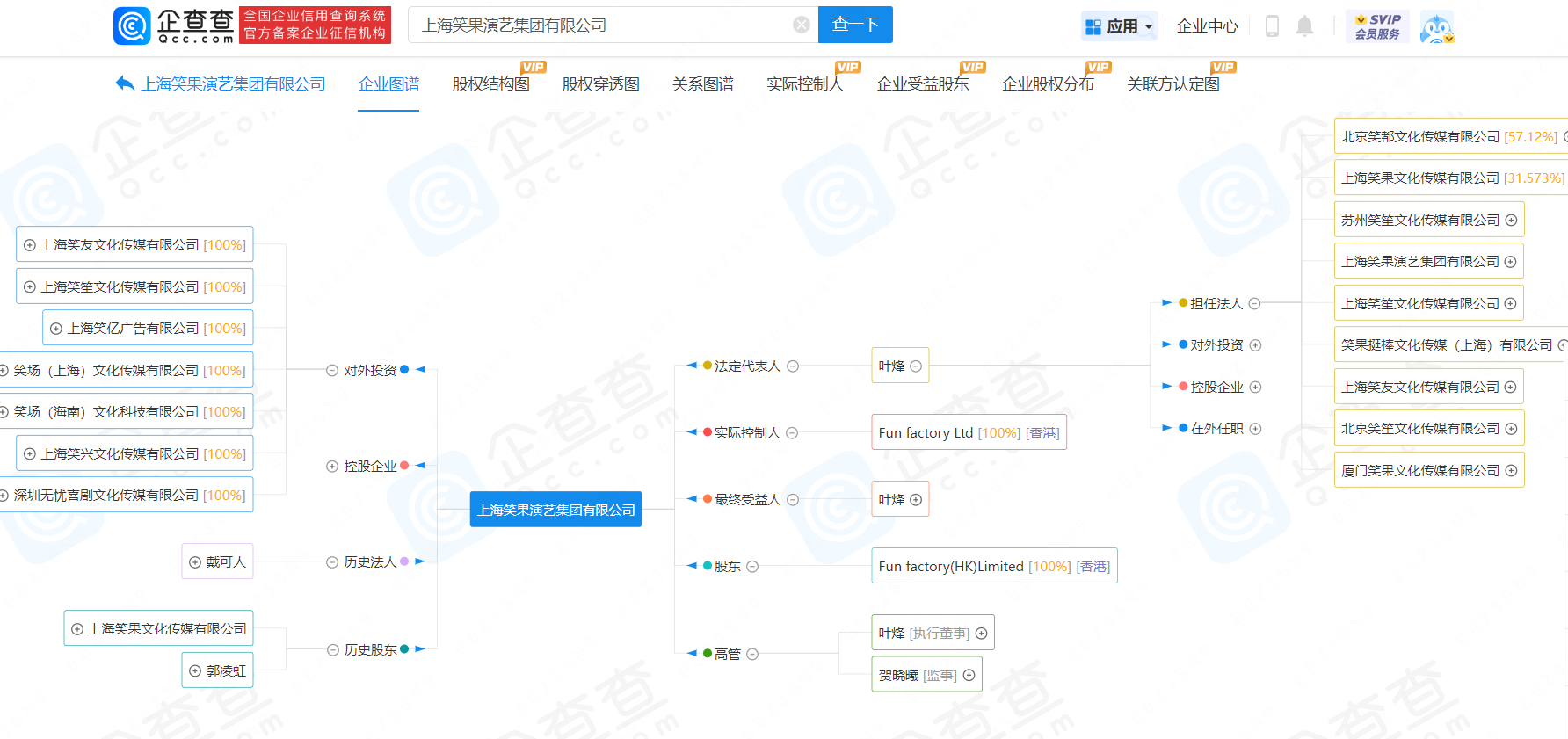Open 笑场（海南）文化科技有限公司 node
The width and height of the screenshot is (1568, 739).
click(127, 411)
